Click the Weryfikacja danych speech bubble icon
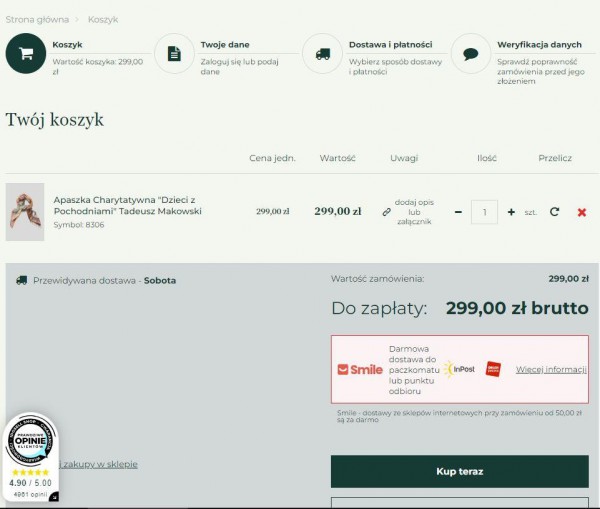Viewport: 600px width, 509px height. pyautogui.click(x=471, y=54)
